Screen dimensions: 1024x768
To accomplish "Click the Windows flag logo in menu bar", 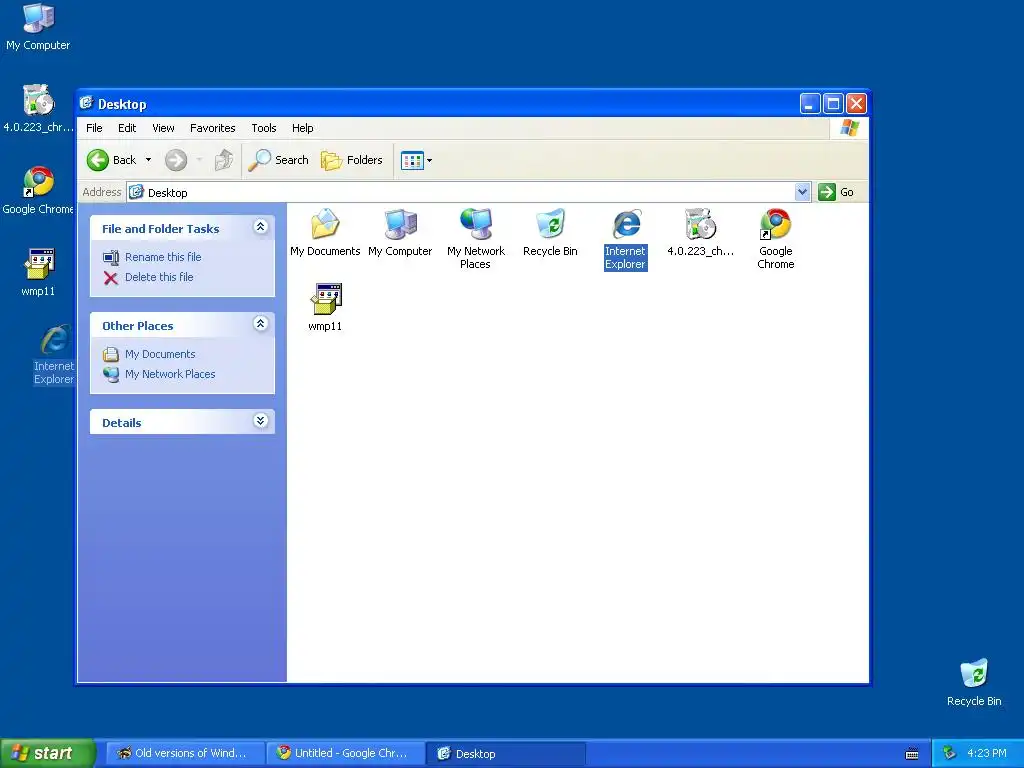I will pos(850,127).
